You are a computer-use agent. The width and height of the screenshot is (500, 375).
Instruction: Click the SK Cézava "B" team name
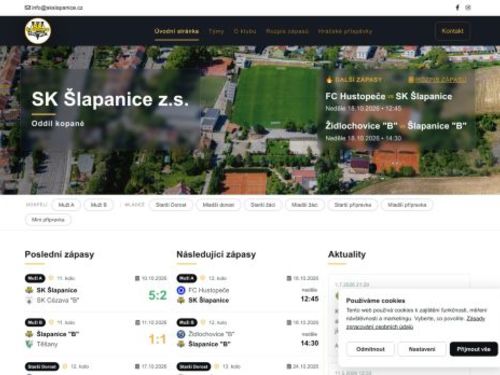tap(58, 300)
